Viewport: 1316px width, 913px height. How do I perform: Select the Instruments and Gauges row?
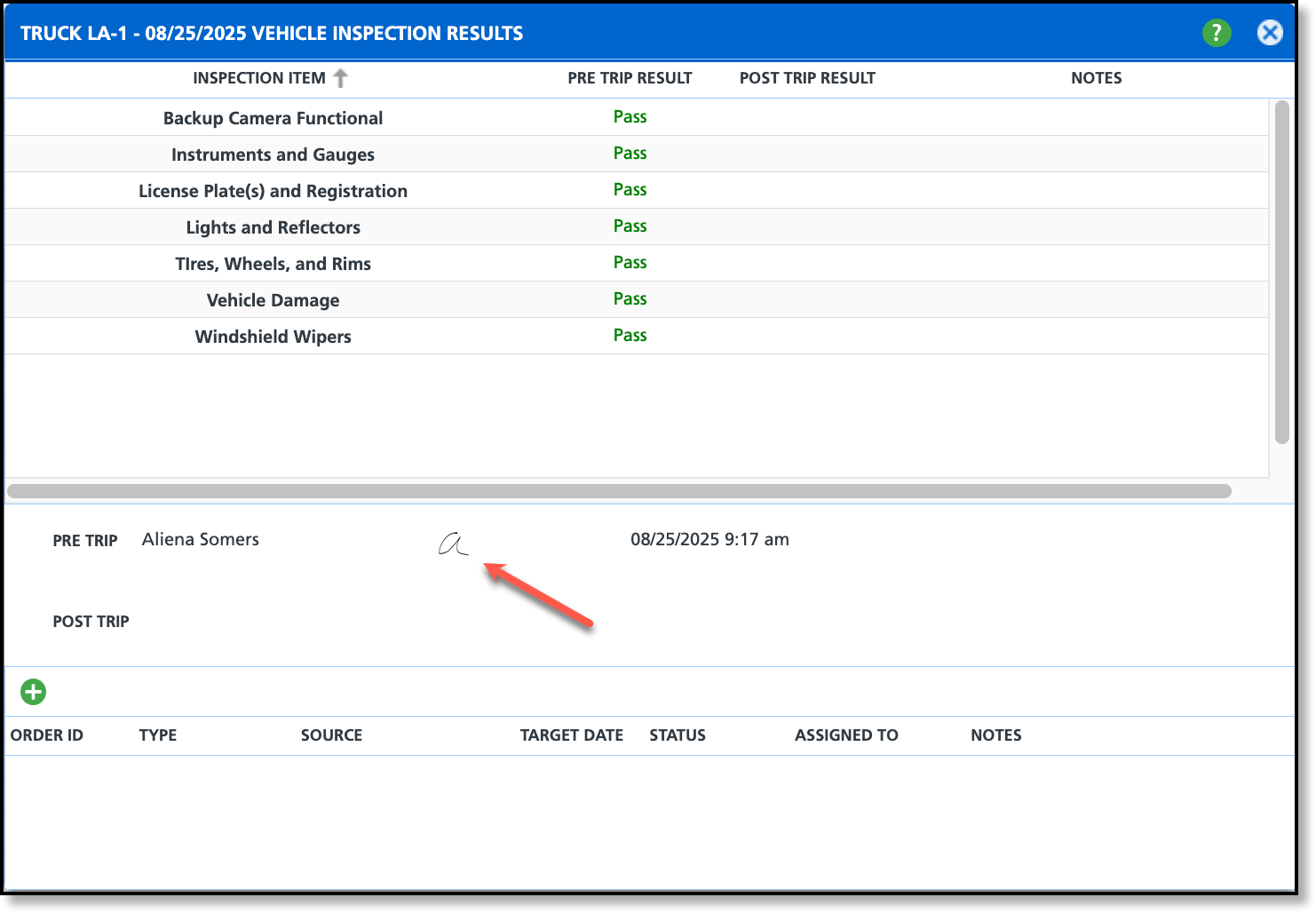(637, 154)
